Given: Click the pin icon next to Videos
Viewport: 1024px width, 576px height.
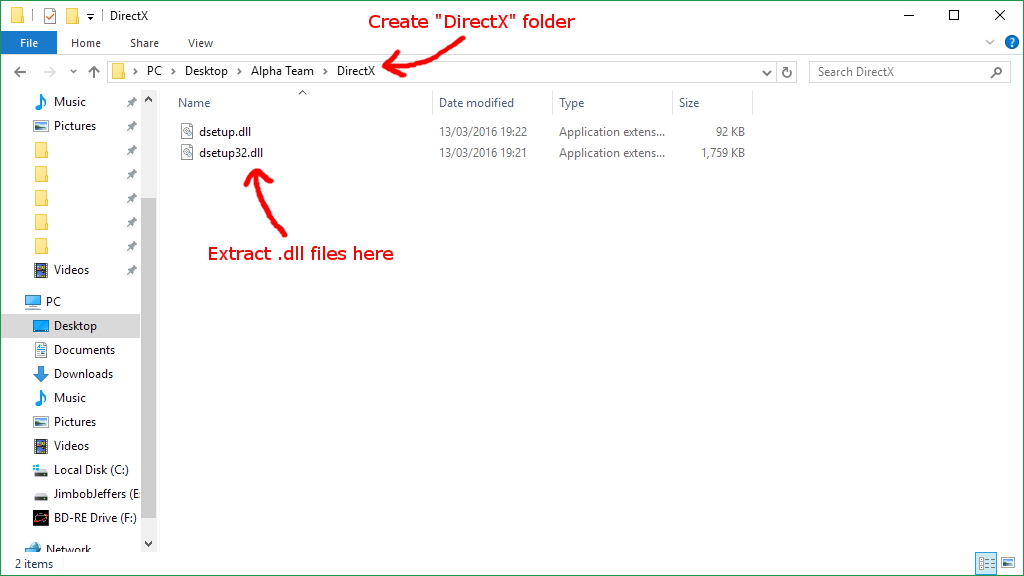Looking at the screenshot, I should pyautogui.click(x=131, y=270).
